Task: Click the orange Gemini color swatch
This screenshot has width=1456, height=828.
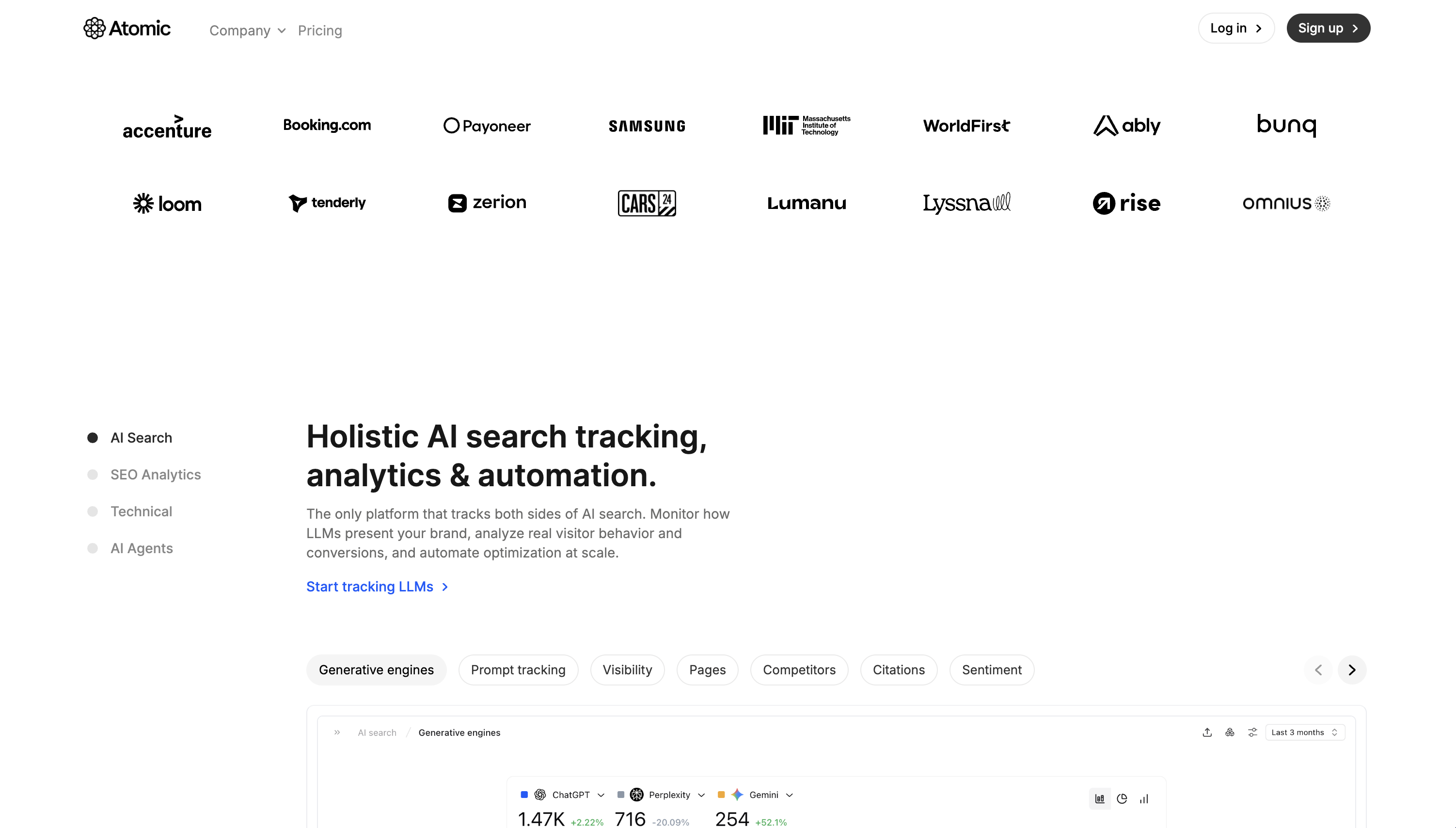Action: [721, 795]
